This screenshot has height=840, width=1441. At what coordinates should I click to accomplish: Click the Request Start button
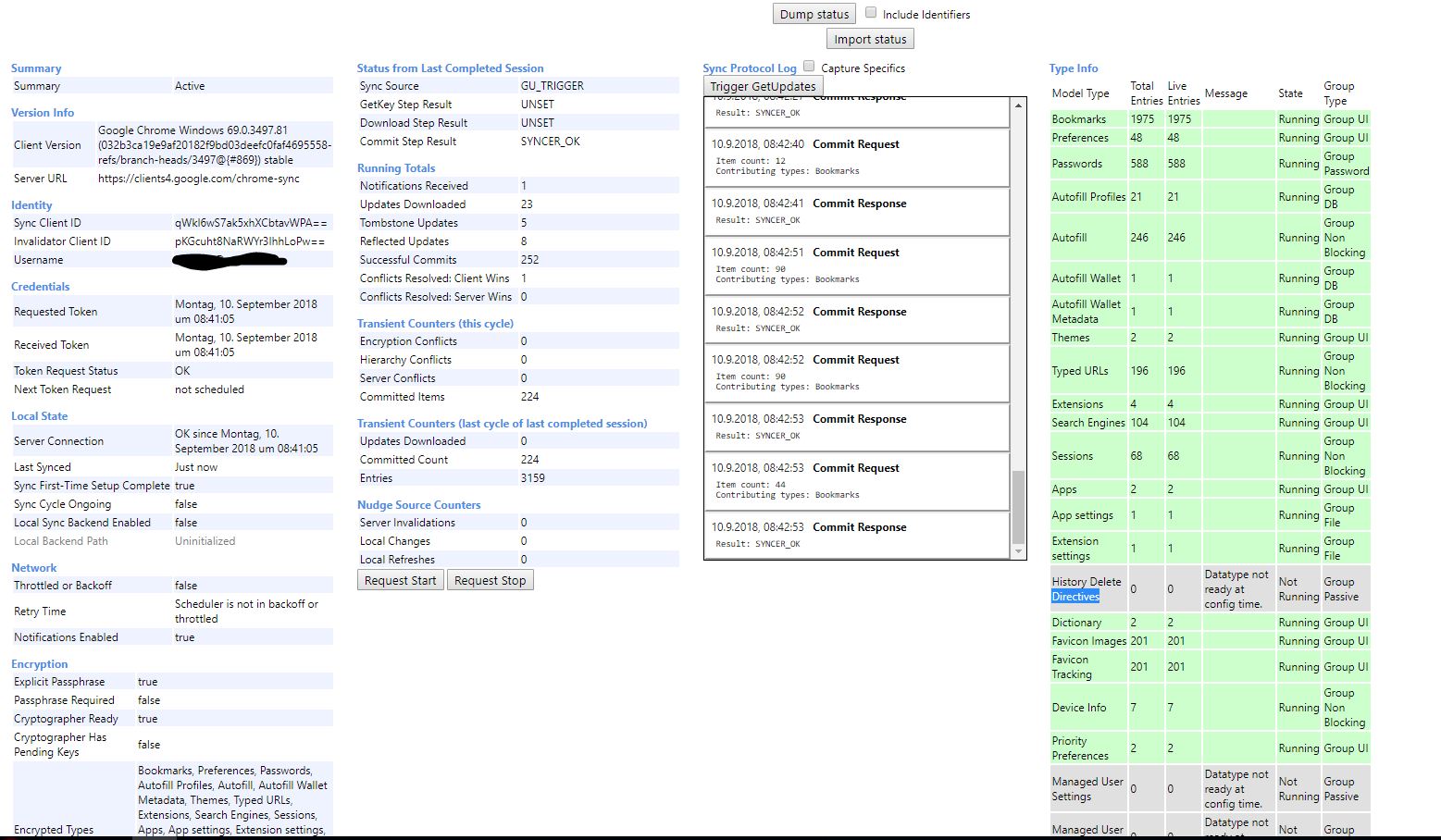[x=400, y=580]
